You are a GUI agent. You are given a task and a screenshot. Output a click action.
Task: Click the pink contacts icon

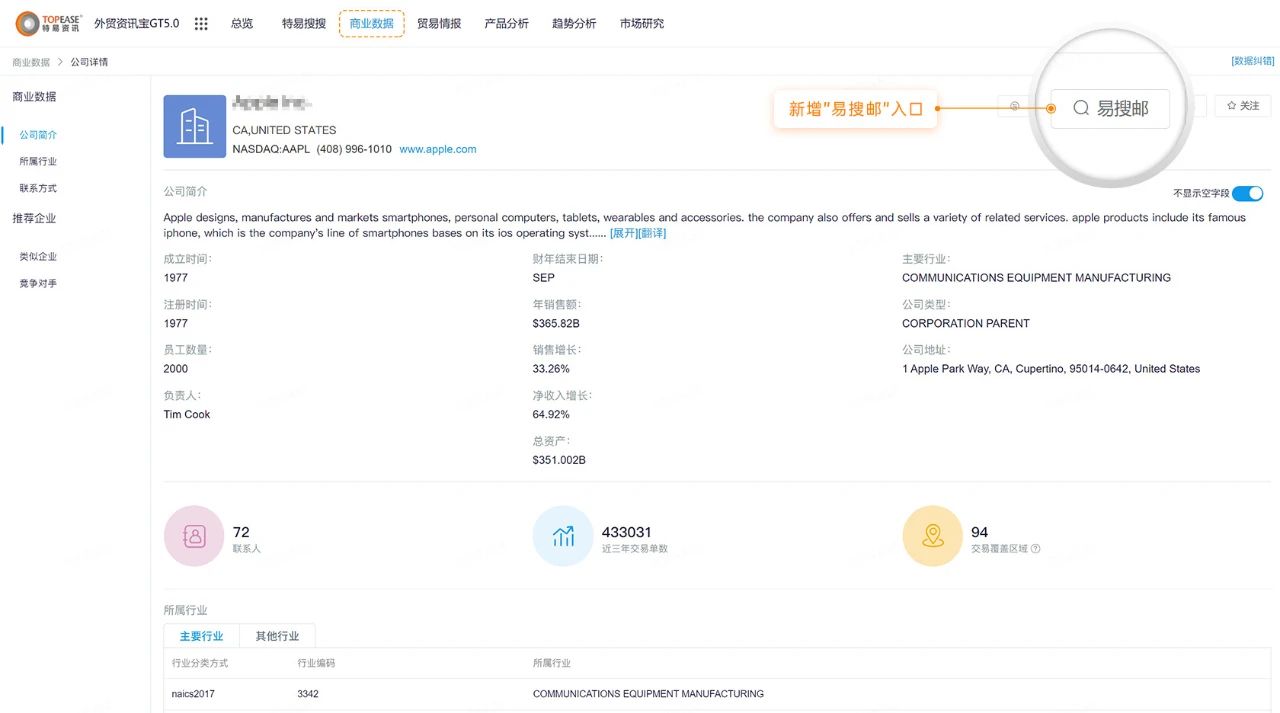194,536
